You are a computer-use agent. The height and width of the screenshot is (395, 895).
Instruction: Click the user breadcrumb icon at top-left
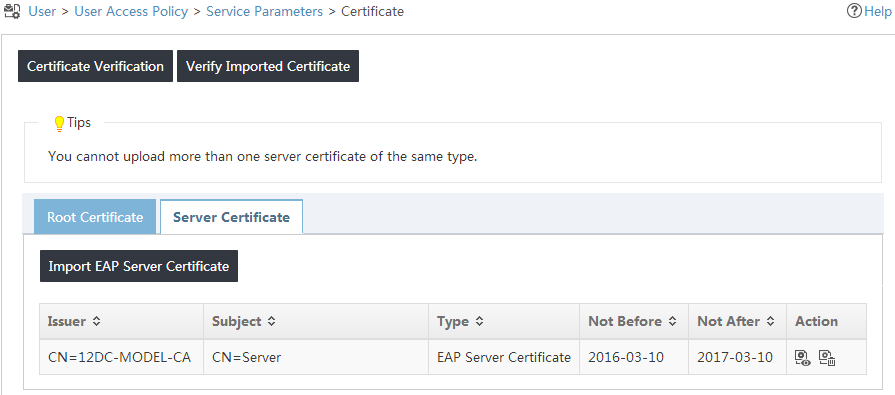click(x=13, y=11)
